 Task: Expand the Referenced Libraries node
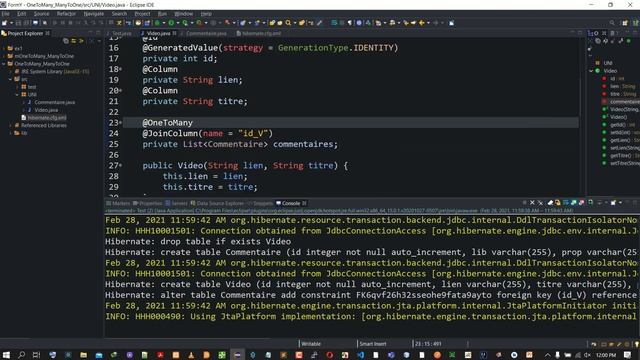pos(10,125)
